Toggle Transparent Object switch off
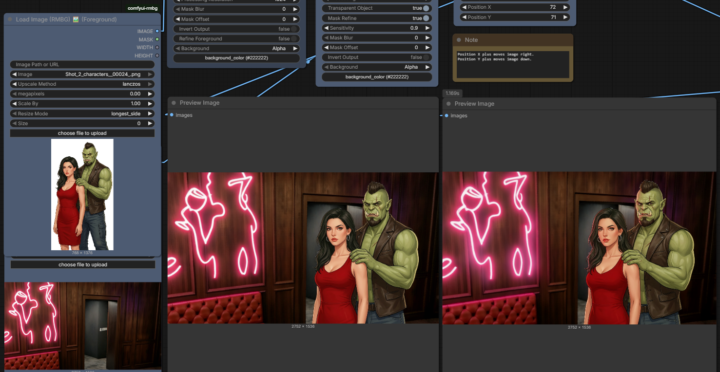The width and height of the screenshot is (720, 372). point(426,8)
